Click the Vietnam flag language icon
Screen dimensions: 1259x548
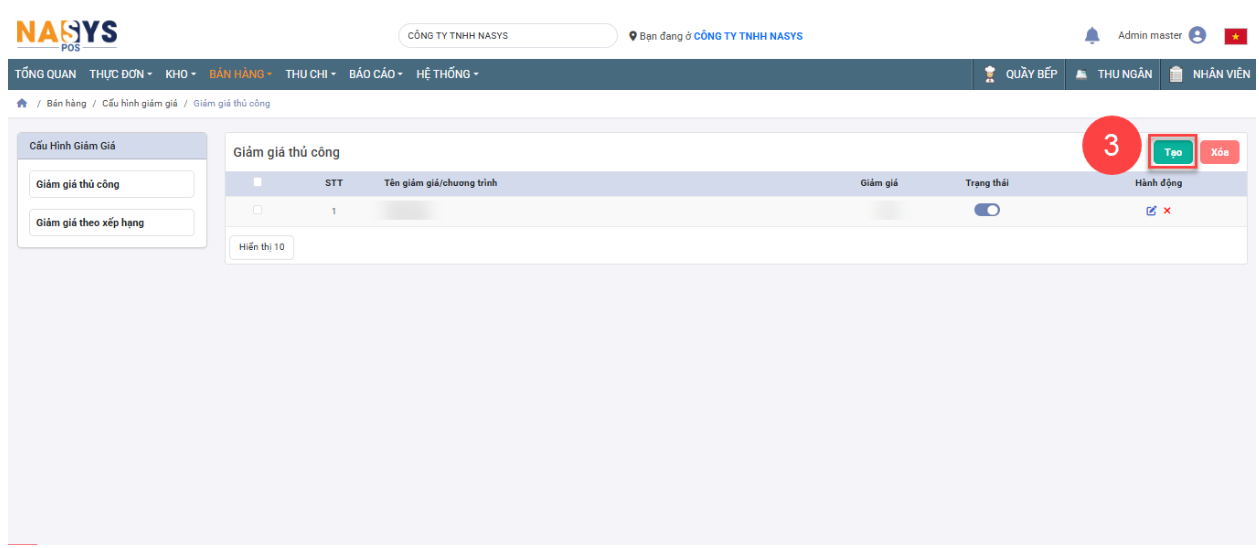click(x=1235, y=37)
